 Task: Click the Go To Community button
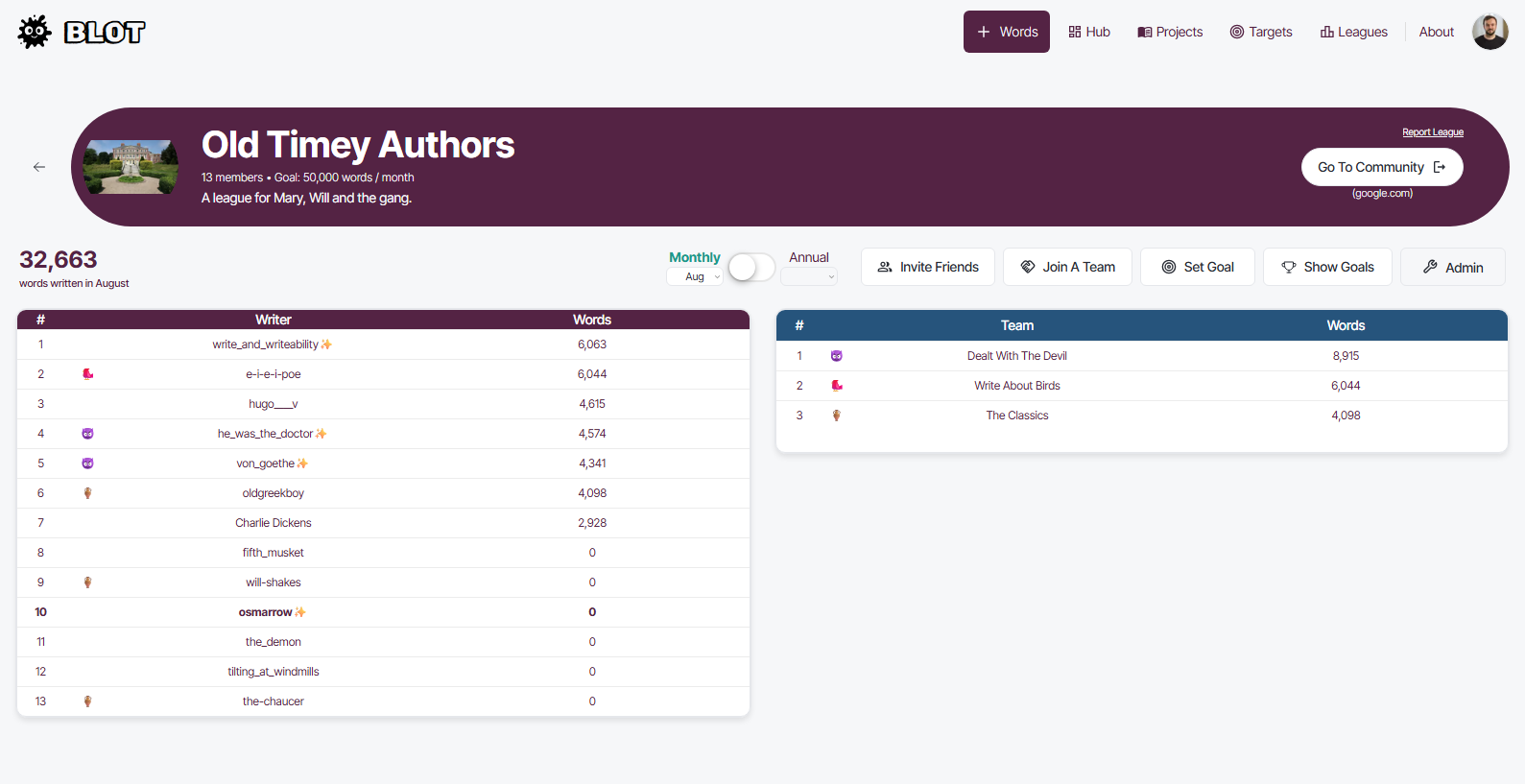1382,167
